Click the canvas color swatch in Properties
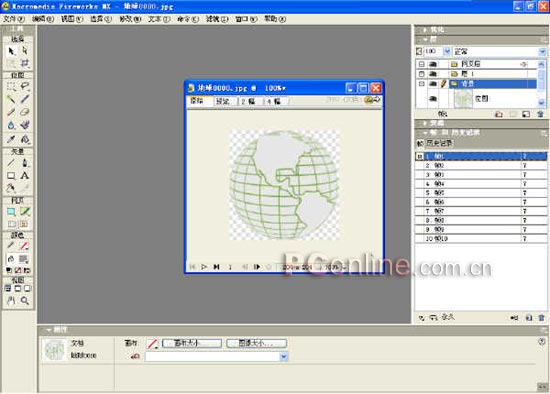 pos(152,343)
